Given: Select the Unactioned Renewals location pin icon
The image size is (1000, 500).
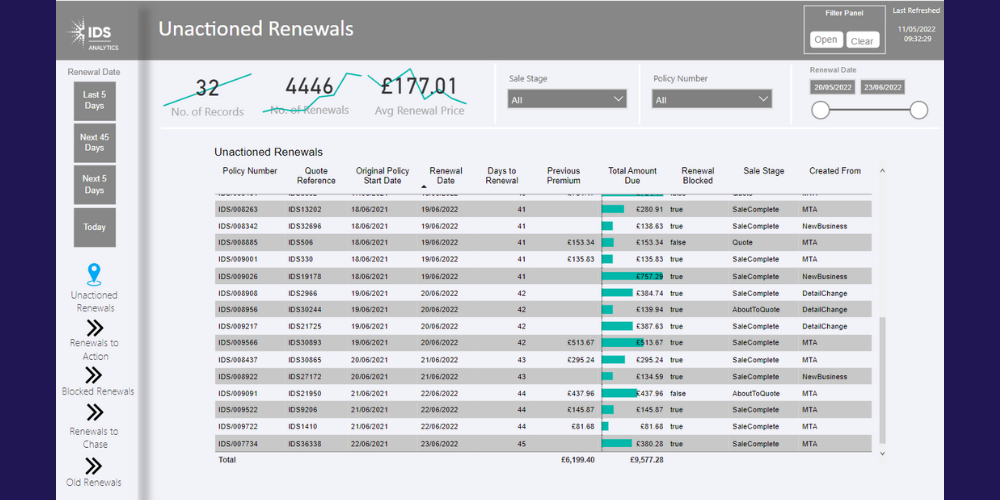Looking at the screenshot, I should [94, 275].
